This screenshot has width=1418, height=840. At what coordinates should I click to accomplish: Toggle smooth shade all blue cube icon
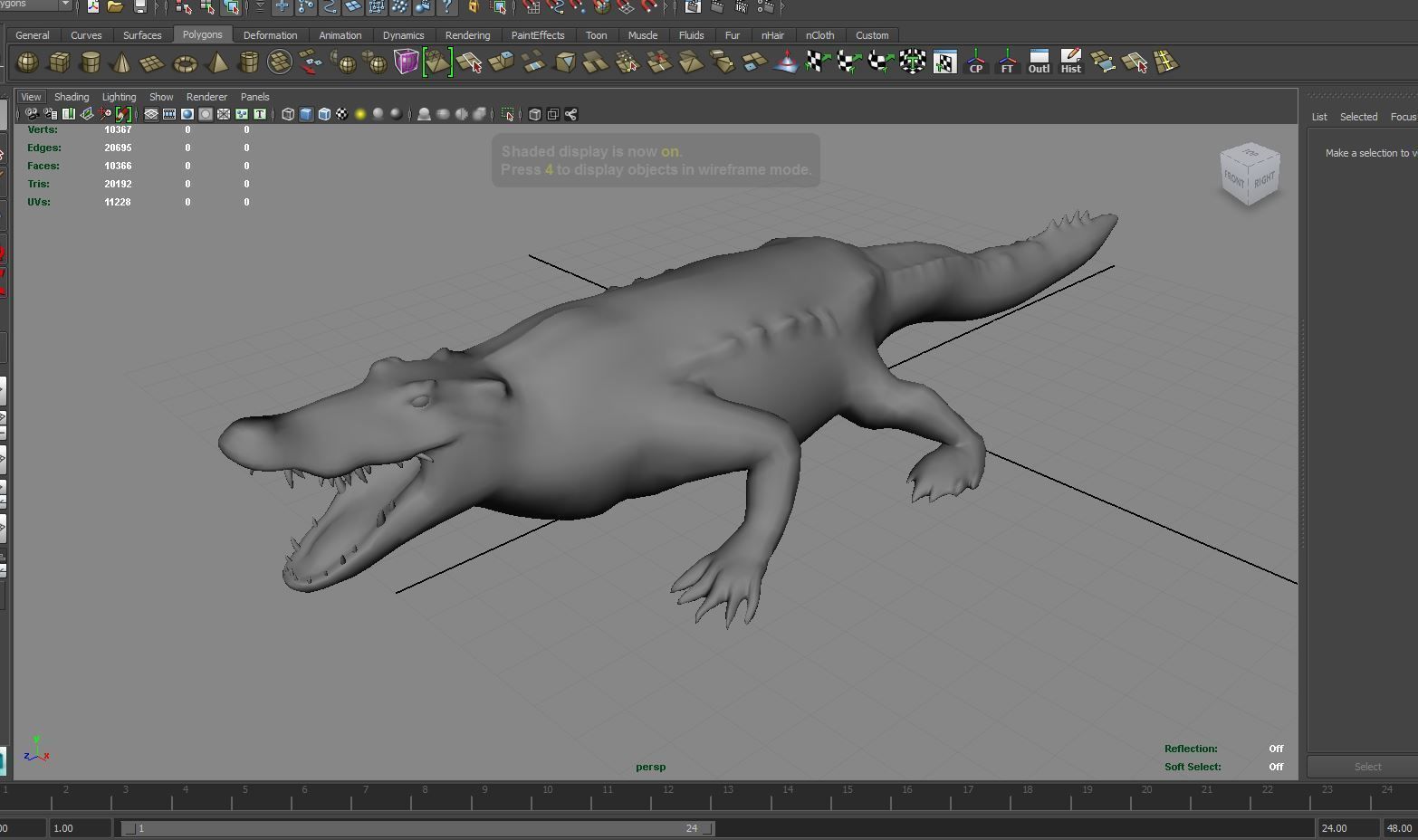[306, 114]
